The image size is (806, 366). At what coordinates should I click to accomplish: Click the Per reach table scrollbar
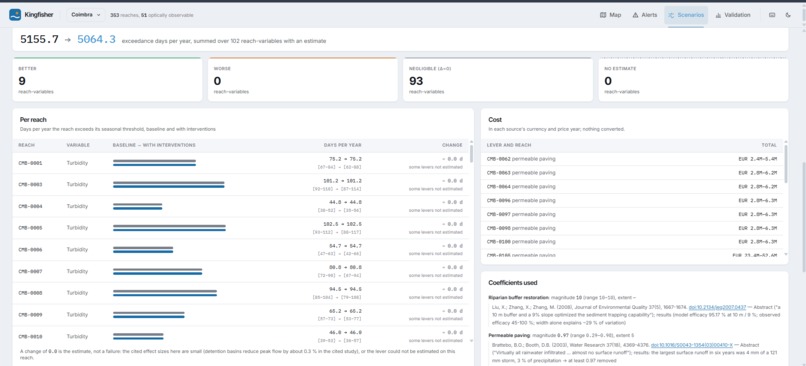pos(471,154)
